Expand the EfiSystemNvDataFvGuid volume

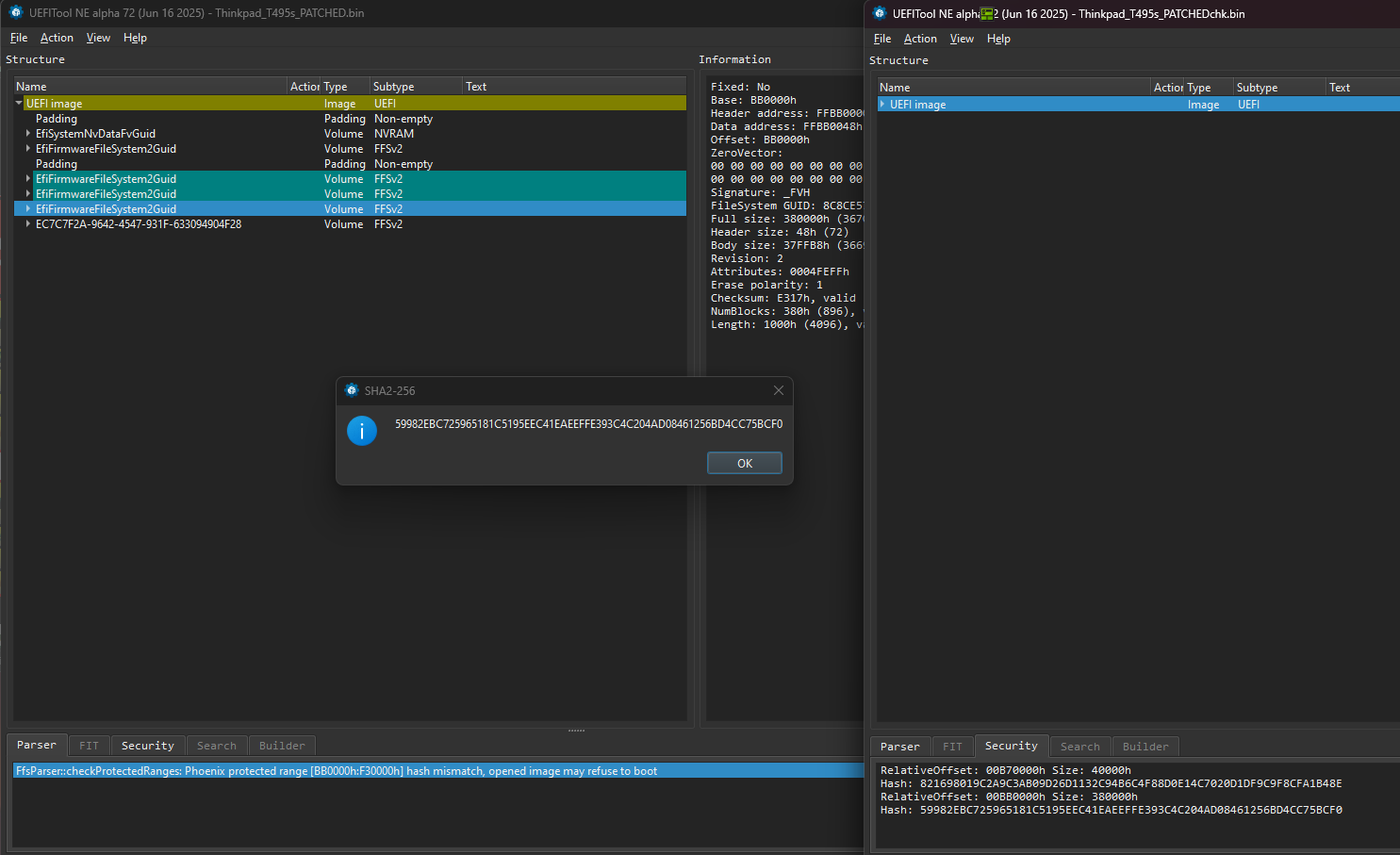[x=28, y=134]
